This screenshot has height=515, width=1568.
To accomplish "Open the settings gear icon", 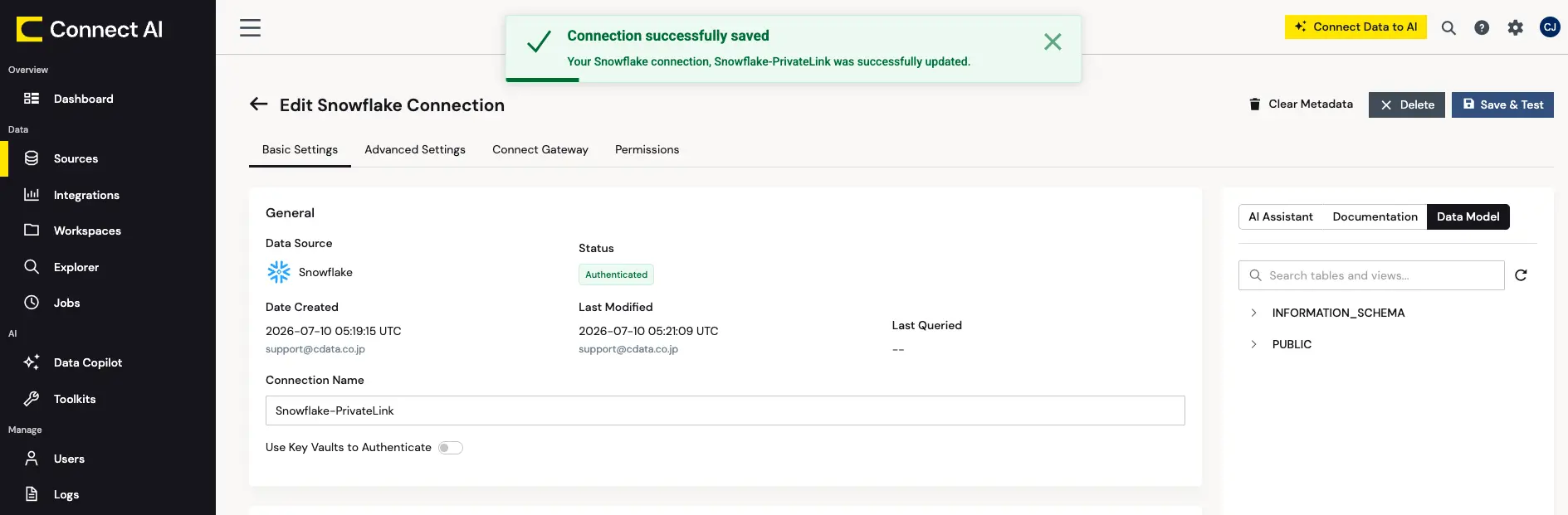I will click(1516, 27).
